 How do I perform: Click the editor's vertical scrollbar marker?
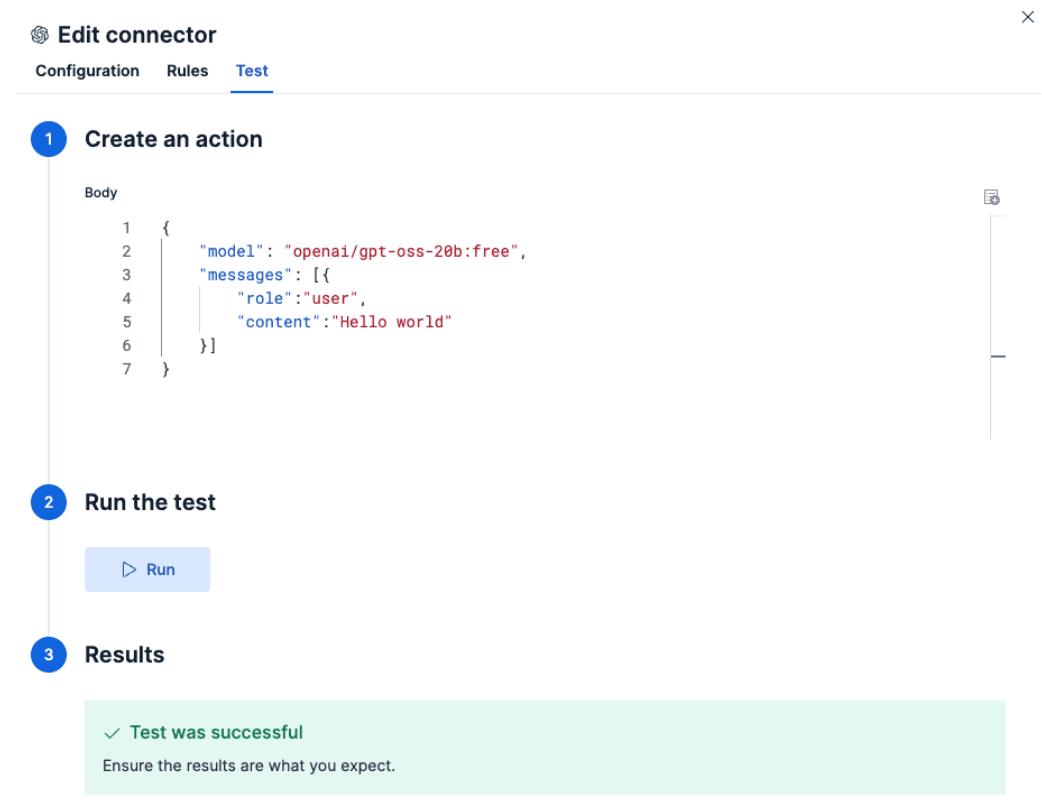tap(997, 356)
